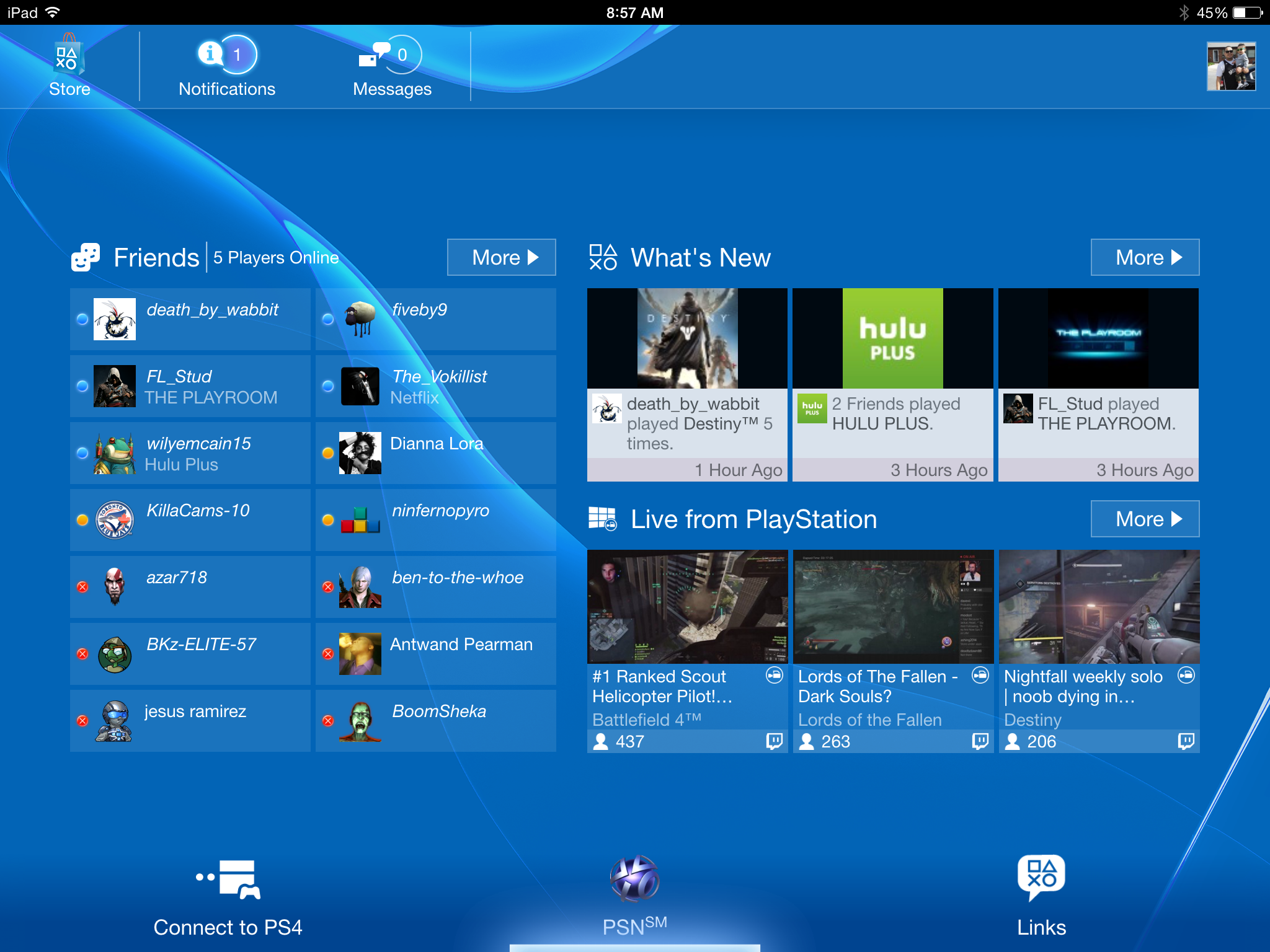The width and height of the screenshot is (1270, 952).
Task: Tap live broadcast icon on Ranked Scout stream
Action: point(775,675)
